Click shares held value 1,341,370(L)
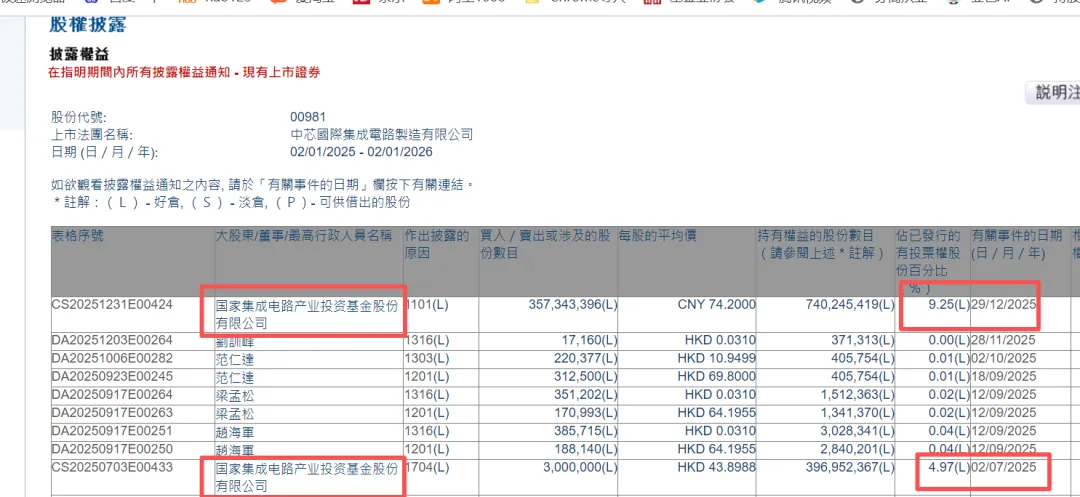1080x497 pixels. click(x=859, y=413)
